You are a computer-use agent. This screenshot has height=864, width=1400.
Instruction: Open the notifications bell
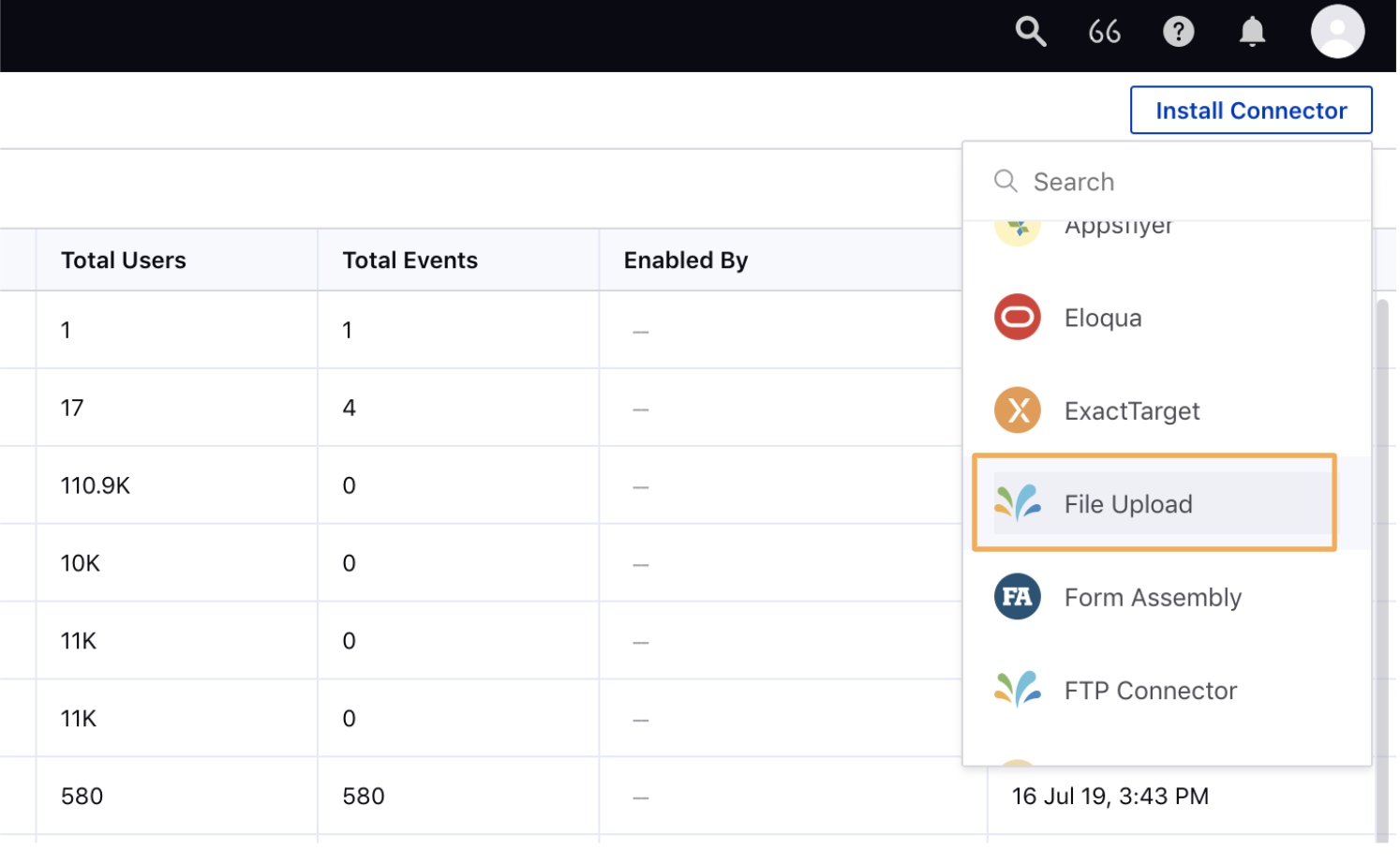point(1252,32)
